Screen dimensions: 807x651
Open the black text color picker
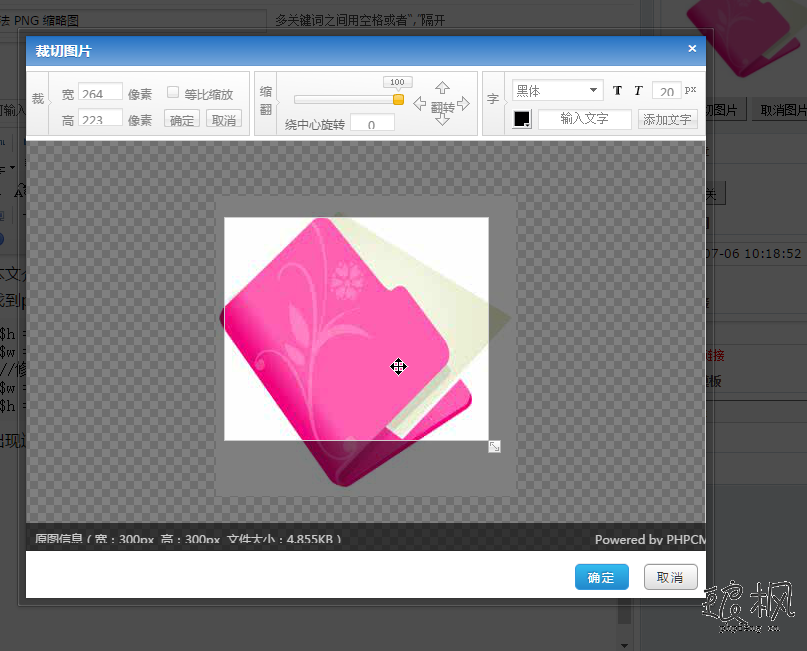coord(522,119)
